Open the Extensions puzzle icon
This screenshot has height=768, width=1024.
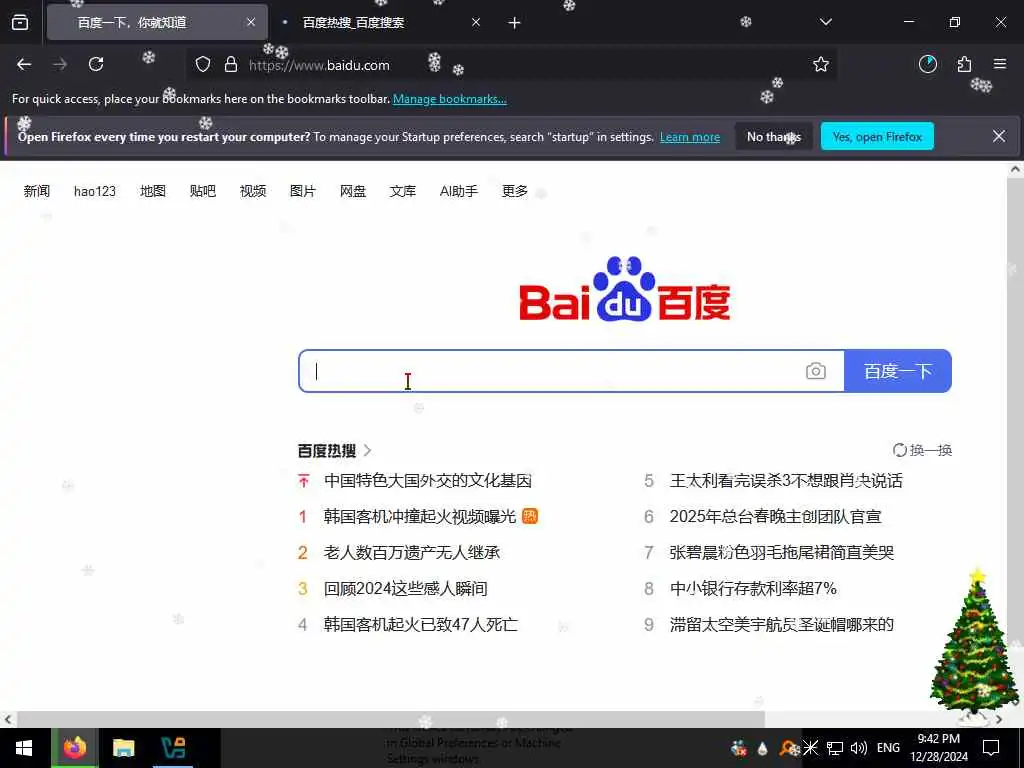(964, 64)
